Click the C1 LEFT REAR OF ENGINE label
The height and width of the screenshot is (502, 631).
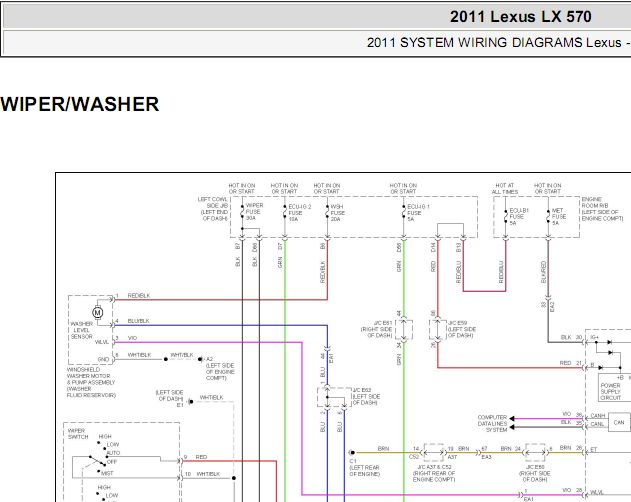coord(364,467)
